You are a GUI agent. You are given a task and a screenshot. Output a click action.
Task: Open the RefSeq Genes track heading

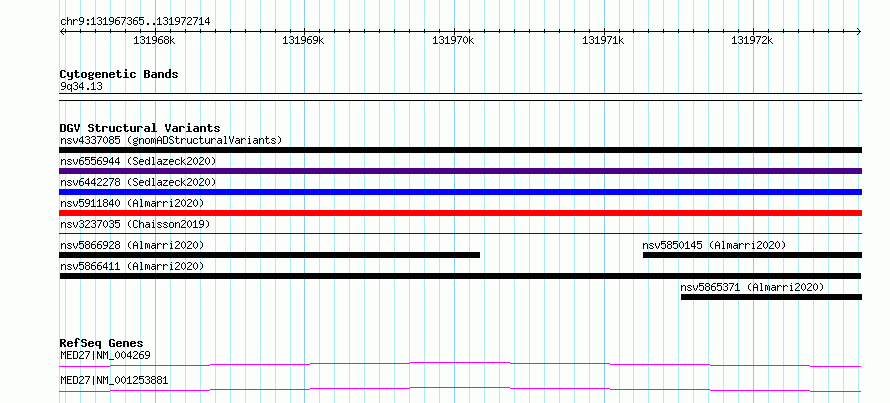pyautogui.click(x=102, y=343)
